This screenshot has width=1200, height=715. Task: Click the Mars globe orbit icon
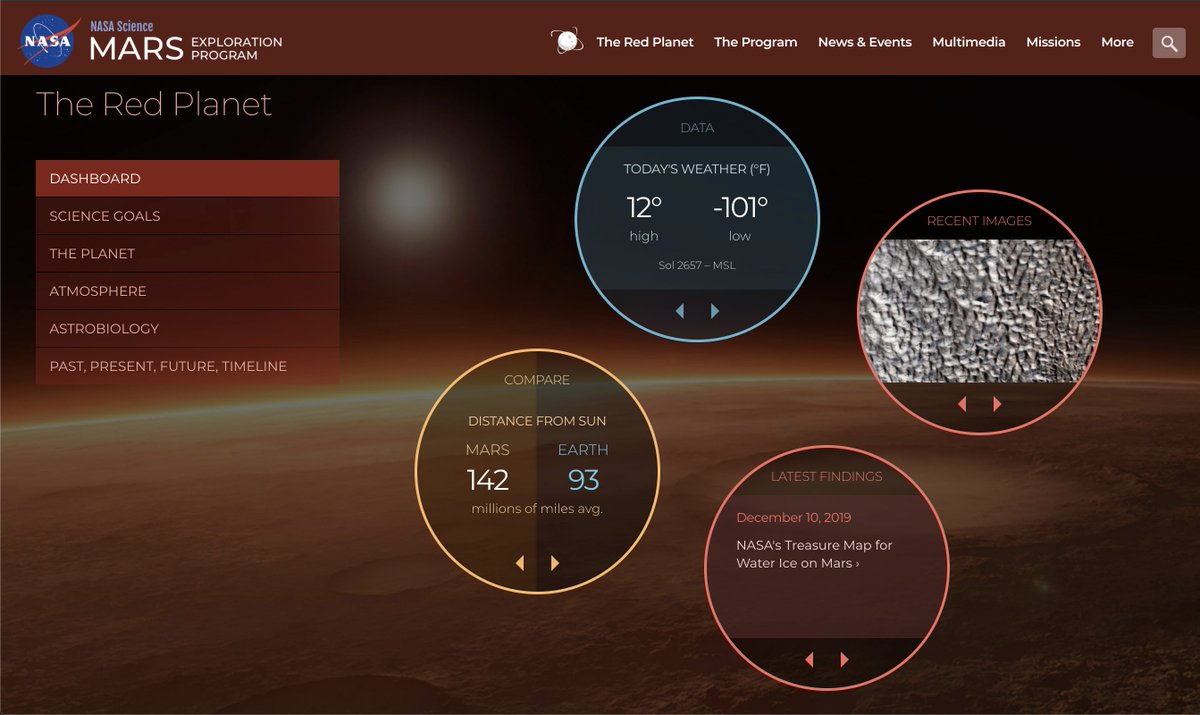(x=567, y=41)
